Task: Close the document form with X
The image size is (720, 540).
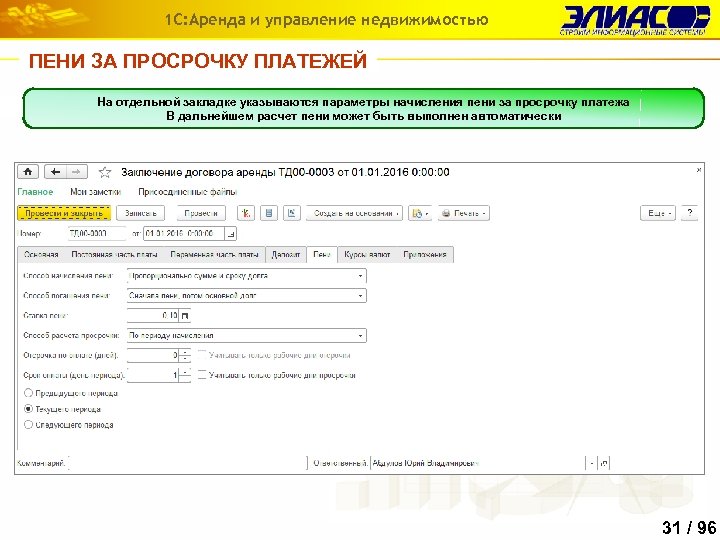Action: pyautogui.click(x=698, y=170)
